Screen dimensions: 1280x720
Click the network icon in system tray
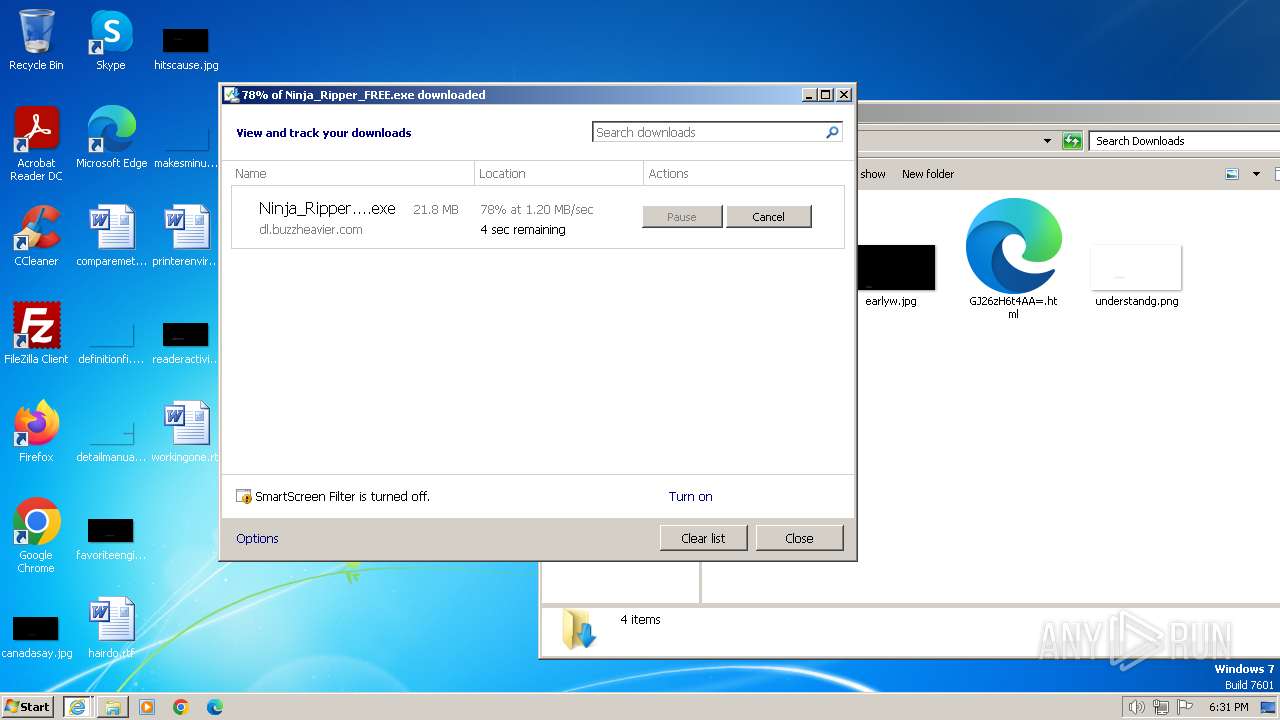(x=1161, y=707)
